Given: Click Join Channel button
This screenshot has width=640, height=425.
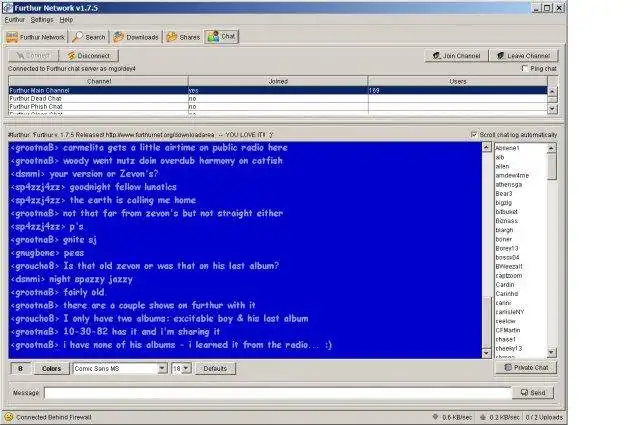Looking at the screenshot, I should click(456, 56).
